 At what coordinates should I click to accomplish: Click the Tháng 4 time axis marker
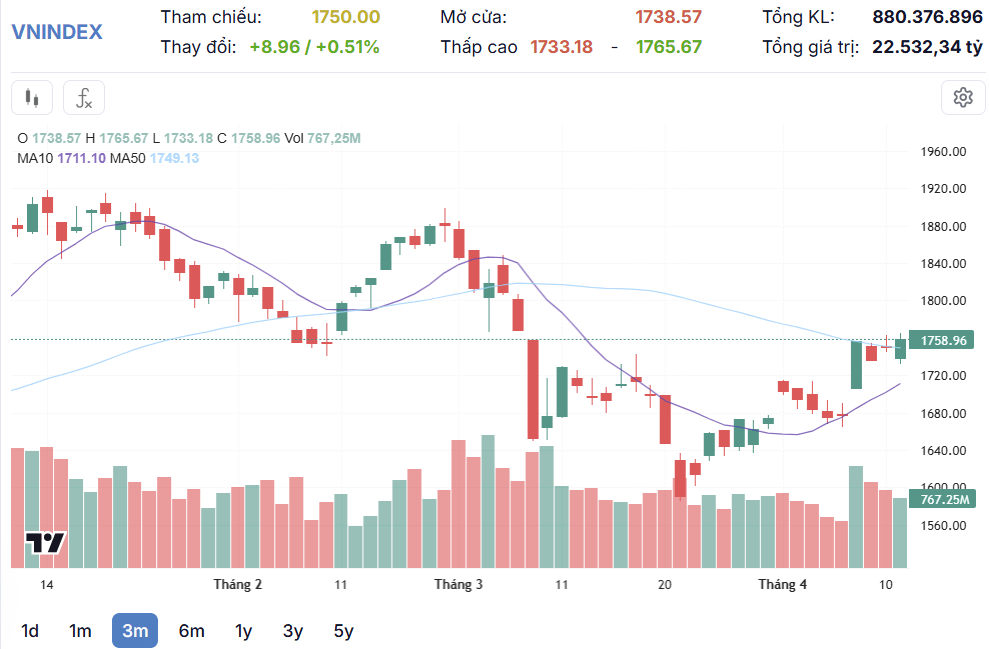pyautogui.click(x=782, y=585)
